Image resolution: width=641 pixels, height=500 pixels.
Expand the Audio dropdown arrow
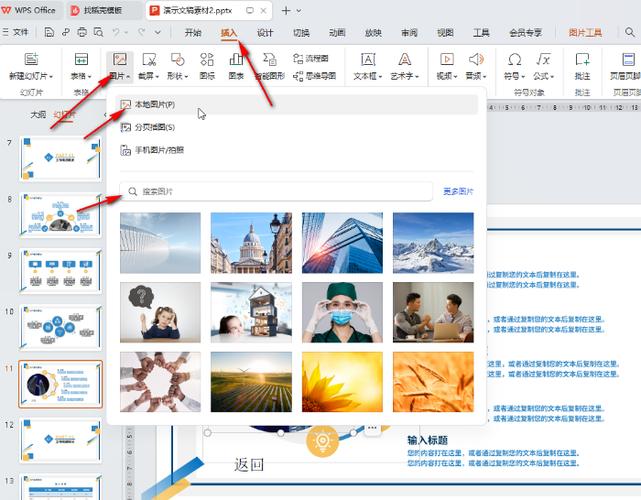click(484, 76)
